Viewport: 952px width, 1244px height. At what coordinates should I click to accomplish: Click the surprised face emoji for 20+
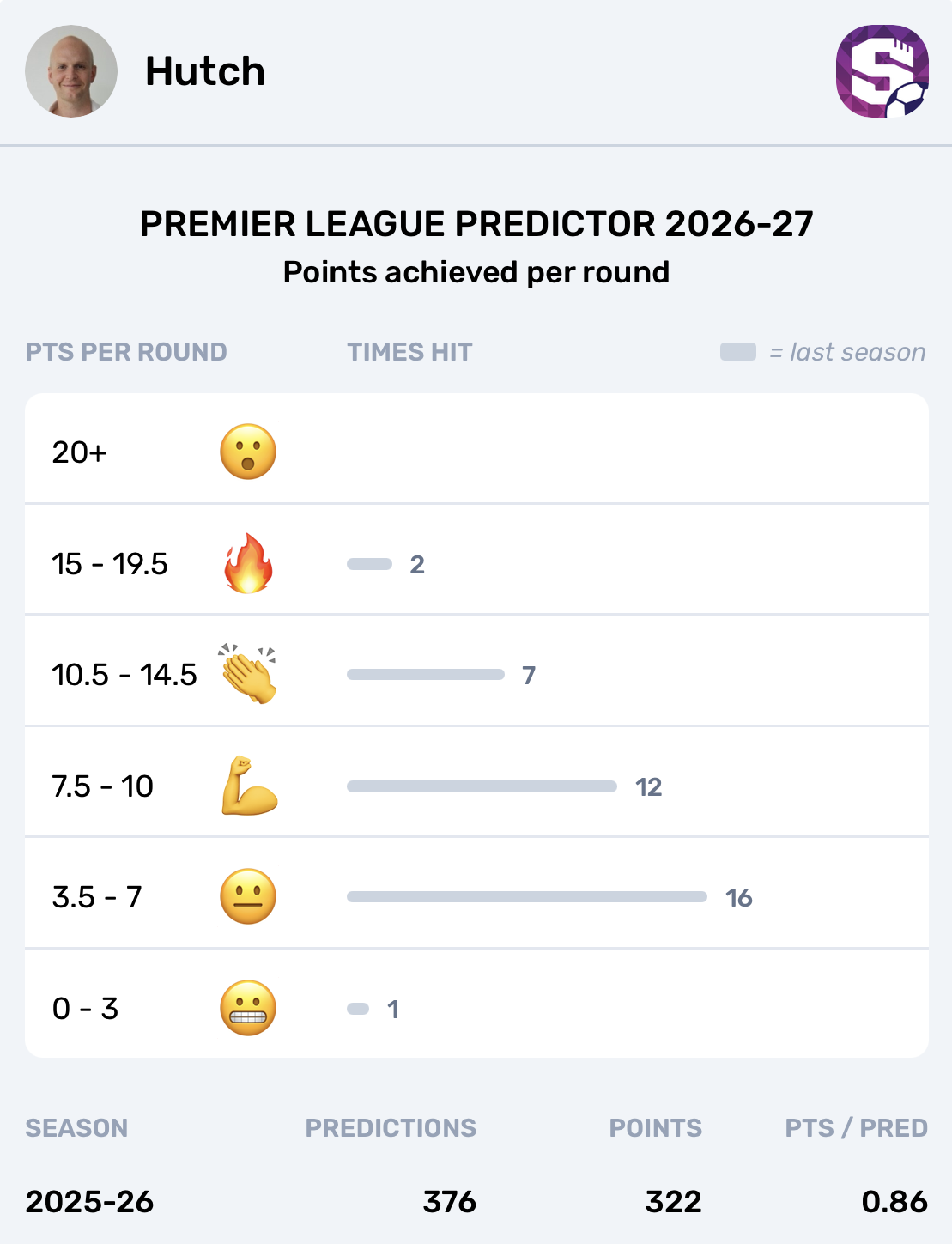(248, 452)
